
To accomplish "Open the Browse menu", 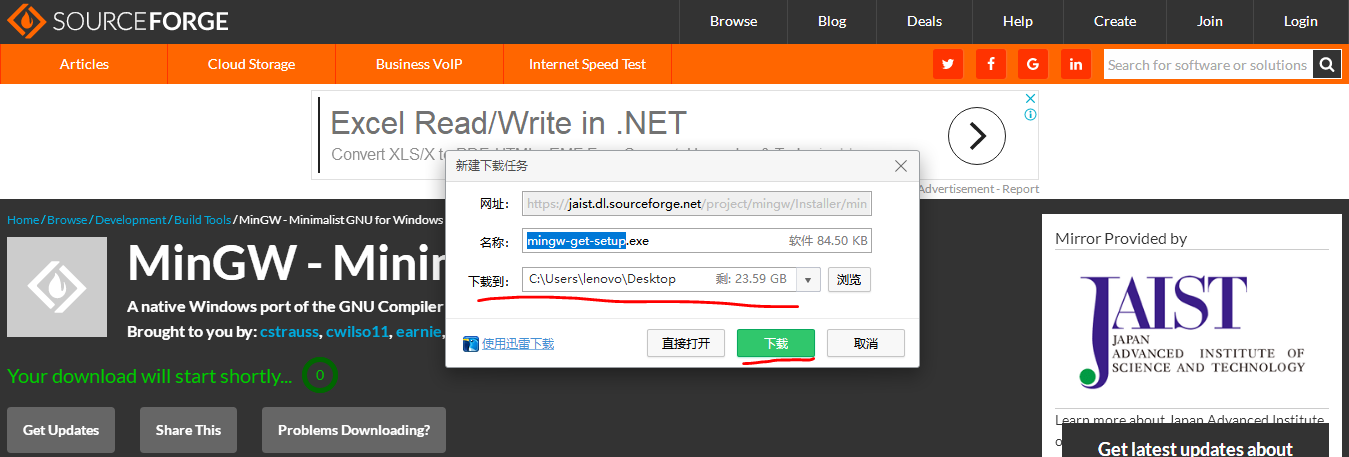I will (734, 21).
